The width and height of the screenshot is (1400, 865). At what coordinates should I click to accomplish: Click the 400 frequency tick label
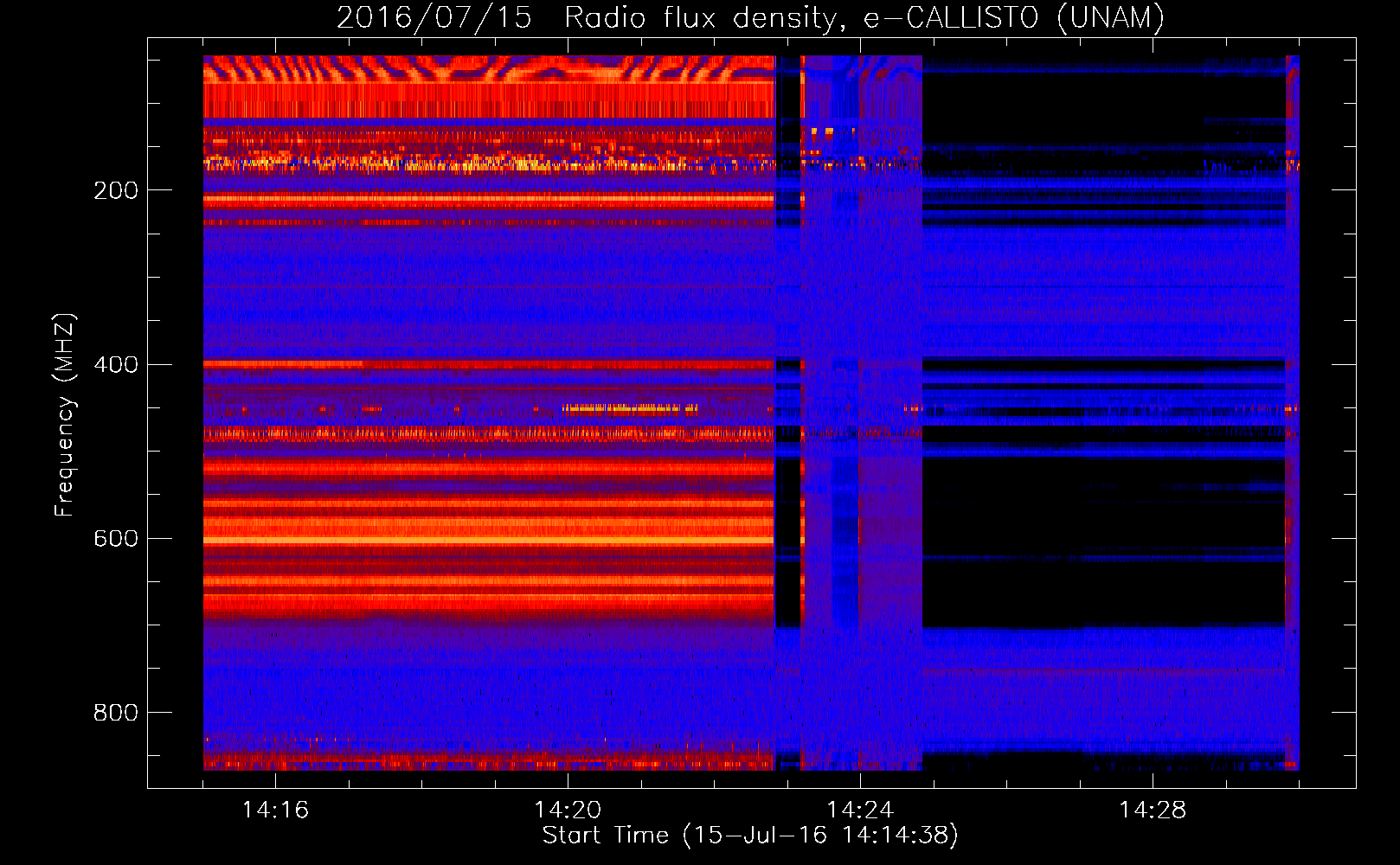tap(116, 365)
